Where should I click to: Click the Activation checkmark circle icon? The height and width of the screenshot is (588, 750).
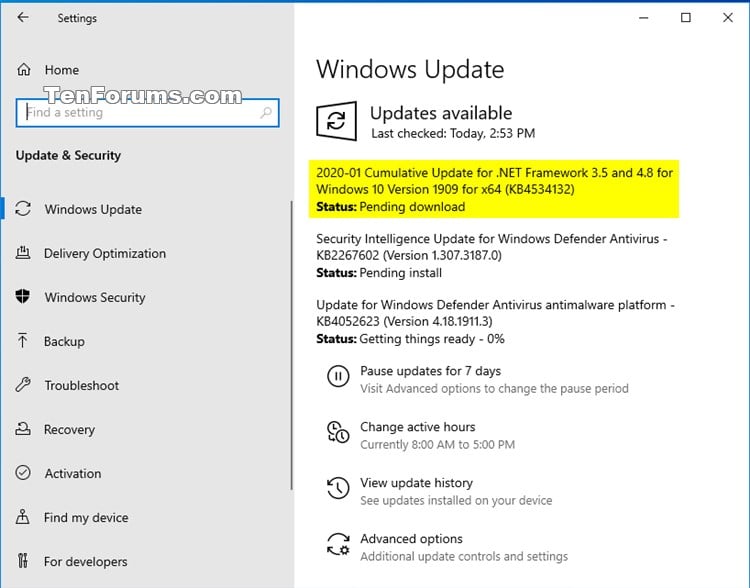pos(23,473)
